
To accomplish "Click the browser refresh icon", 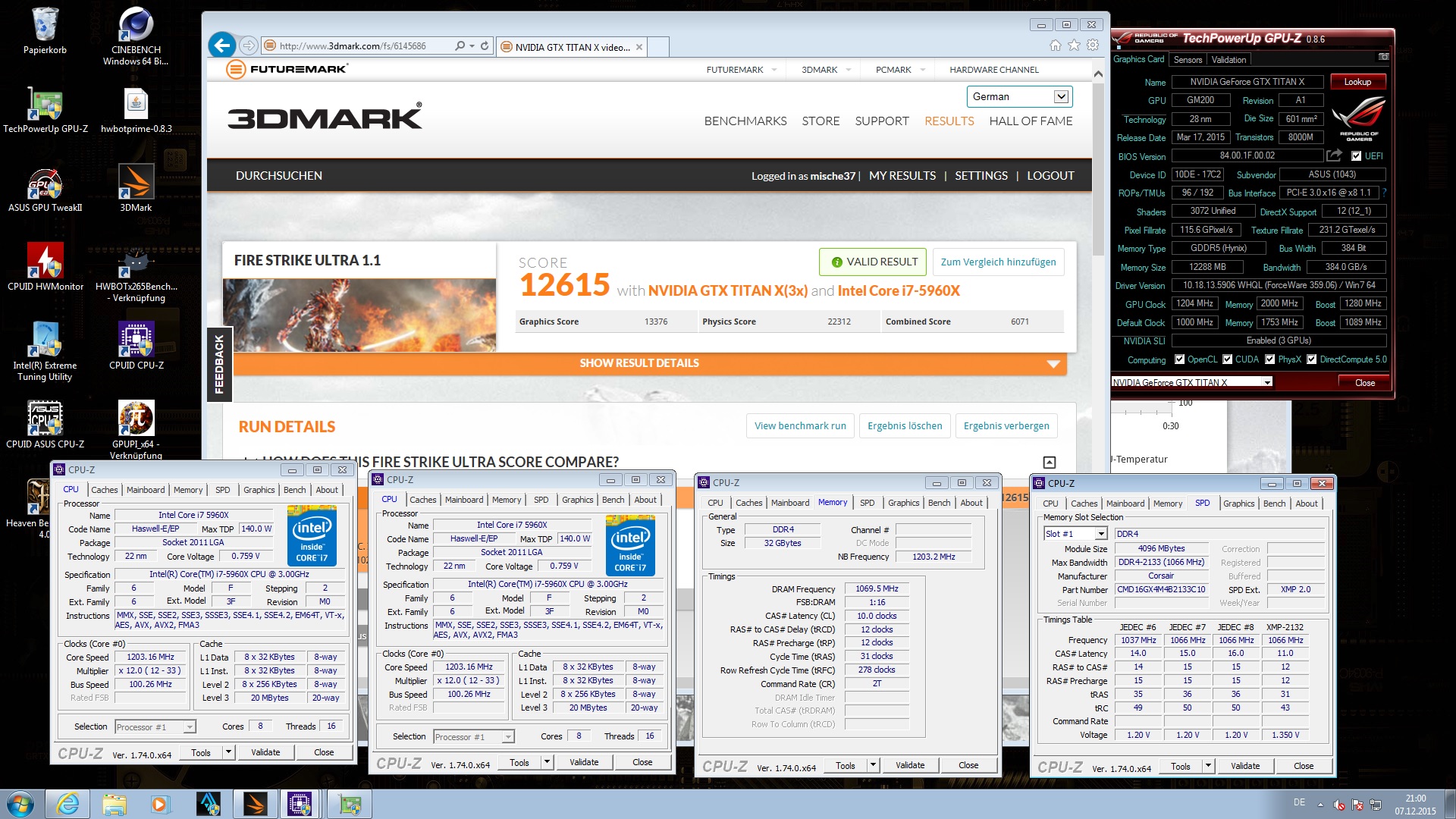I will point(485,45).
